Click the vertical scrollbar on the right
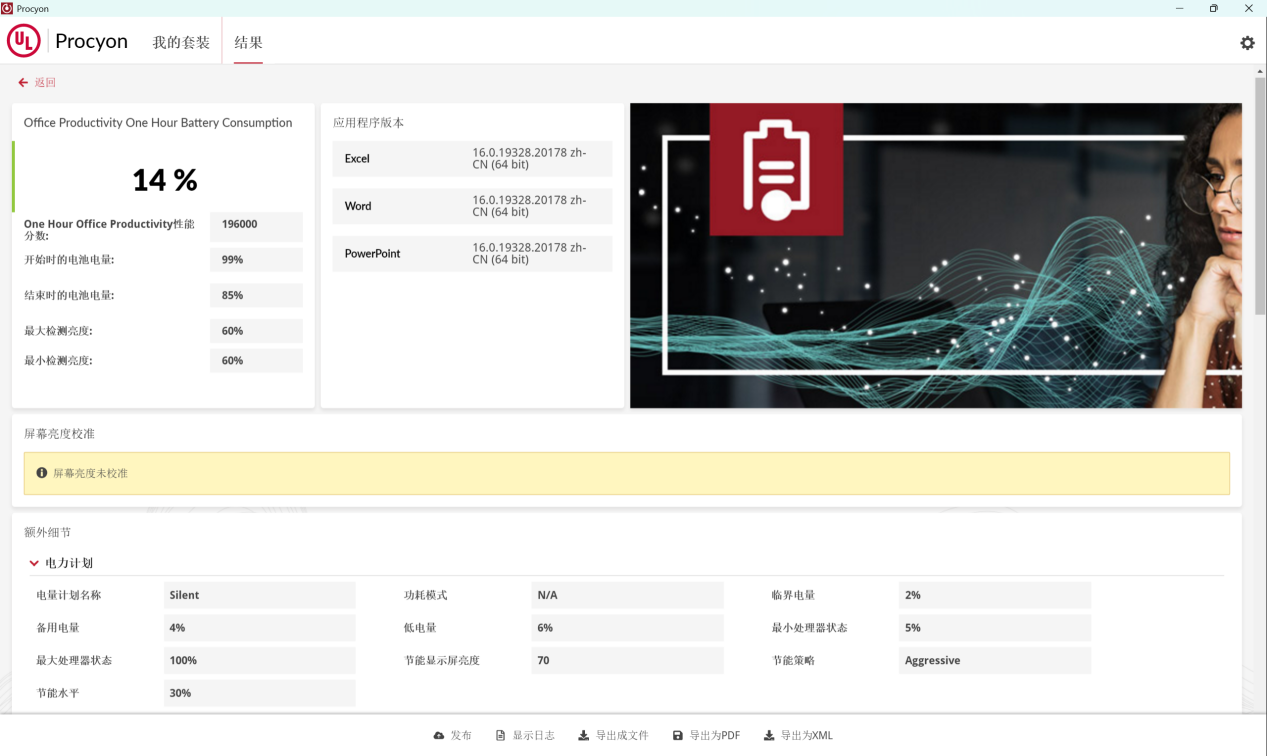Image resolution: width=1267 pixels, height=756 pixels. coord(1260,200)
